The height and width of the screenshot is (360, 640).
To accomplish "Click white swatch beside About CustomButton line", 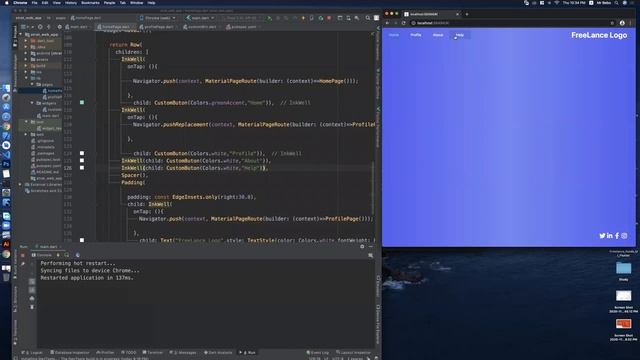I will [x=82, y=160].
